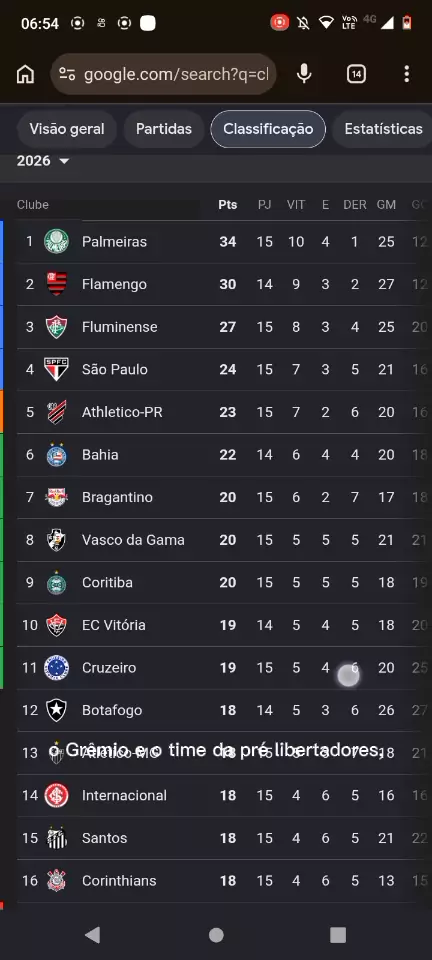
Task: Tap the Cruzeiro club crest
Action: 56,667
